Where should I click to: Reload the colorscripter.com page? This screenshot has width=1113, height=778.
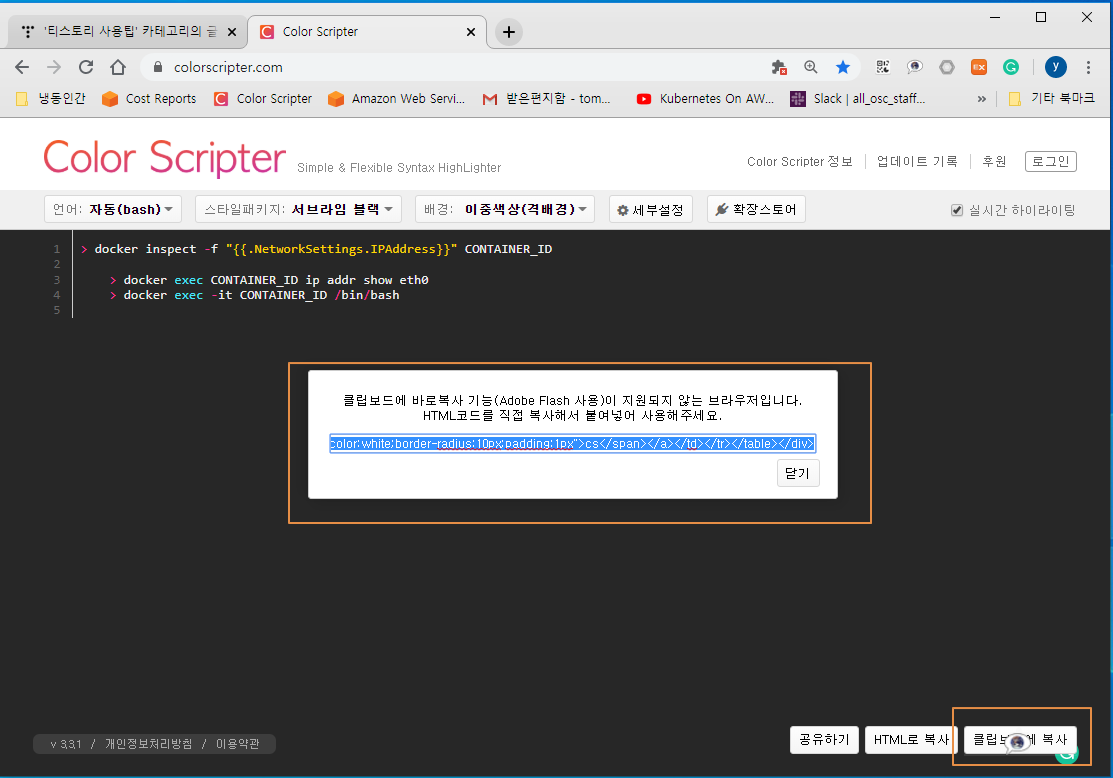[86, 67]
